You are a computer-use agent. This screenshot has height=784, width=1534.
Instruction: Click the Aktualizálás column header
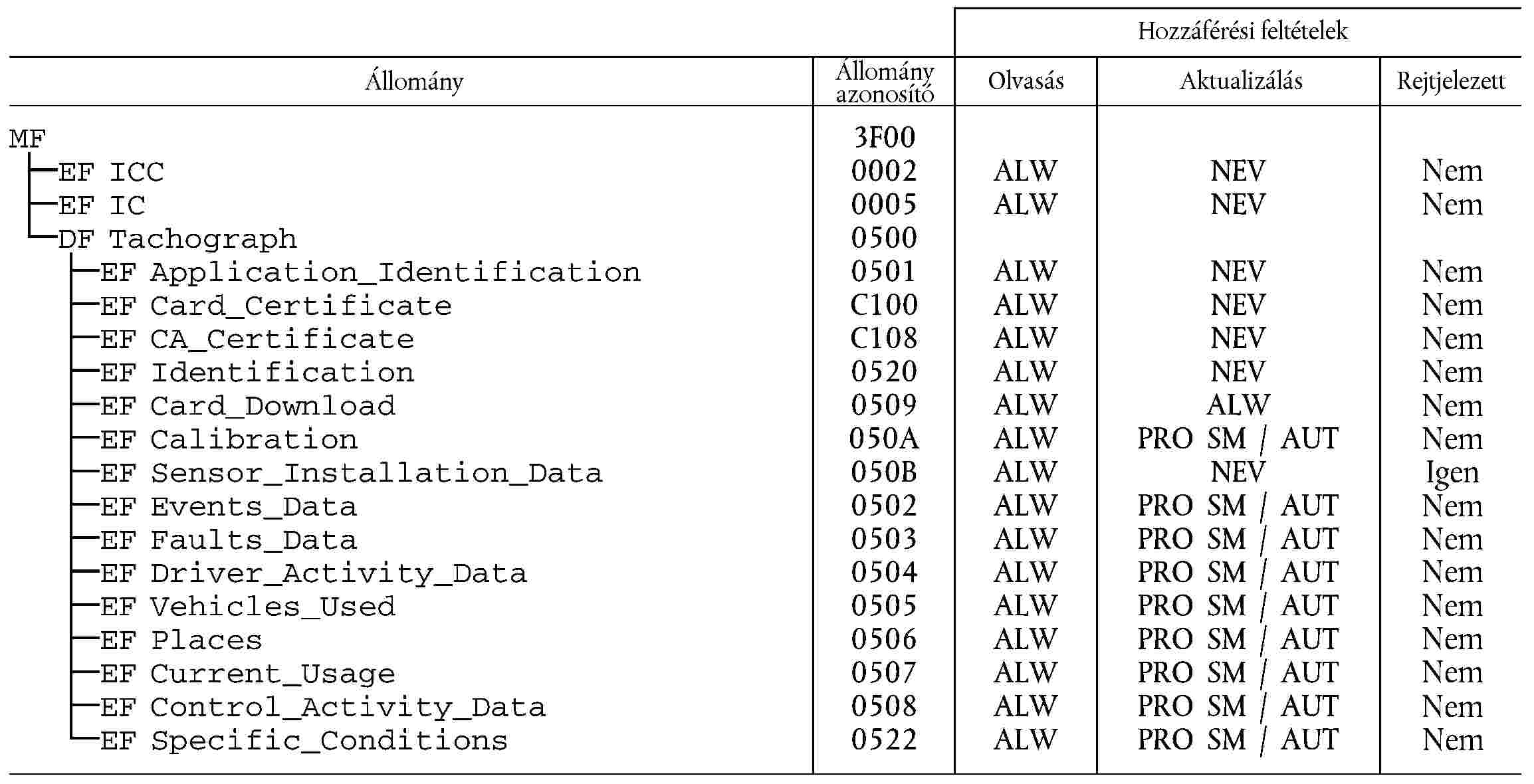[x=1240, y=81]
